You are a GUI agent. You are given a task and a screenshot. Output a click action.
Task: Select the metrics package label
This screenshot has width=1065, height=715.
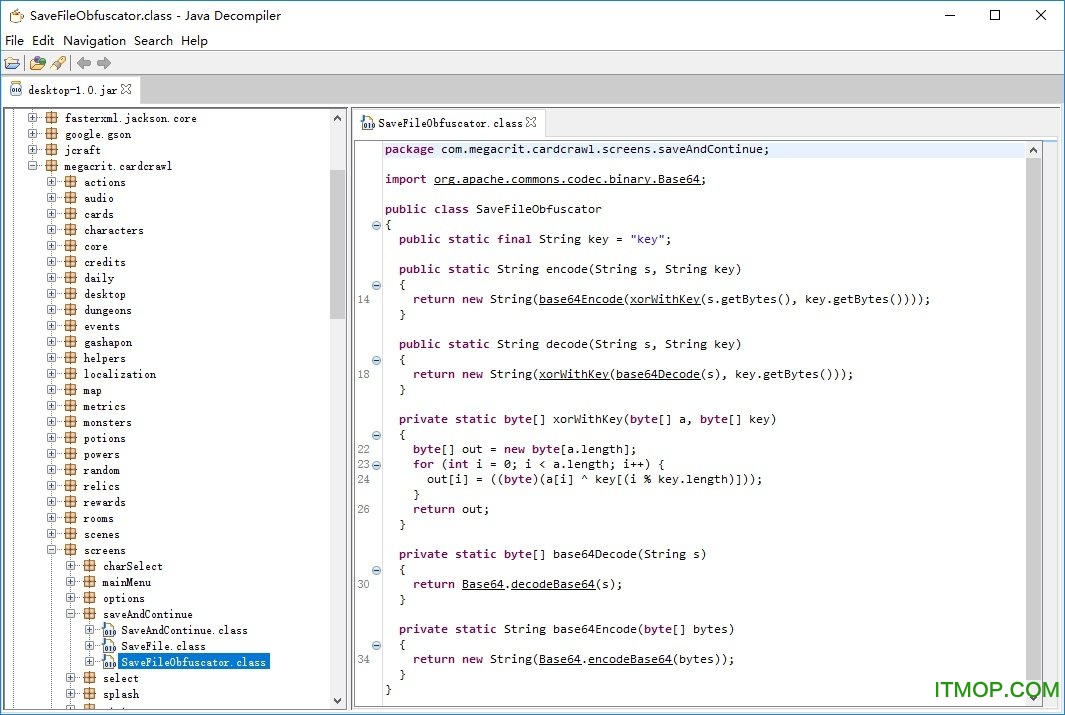click(104, 406)
